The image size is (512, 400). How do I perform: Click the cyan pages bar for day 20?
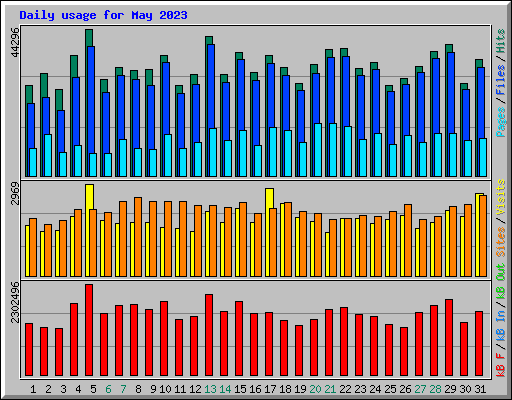pyautogui.click(x=318, y=150)
